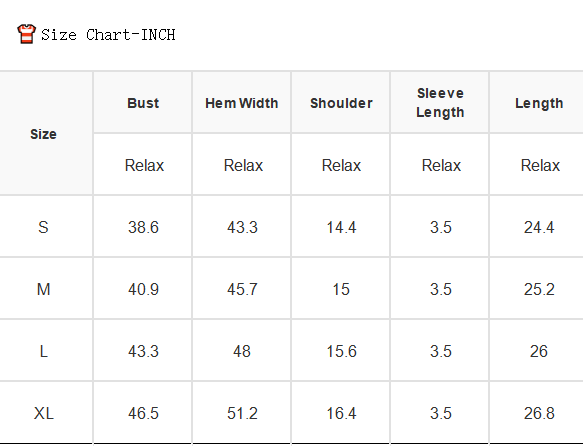Viewport: 583px width, 446px height.
Task: Click the Hem Width header cell
Action: 242,103
